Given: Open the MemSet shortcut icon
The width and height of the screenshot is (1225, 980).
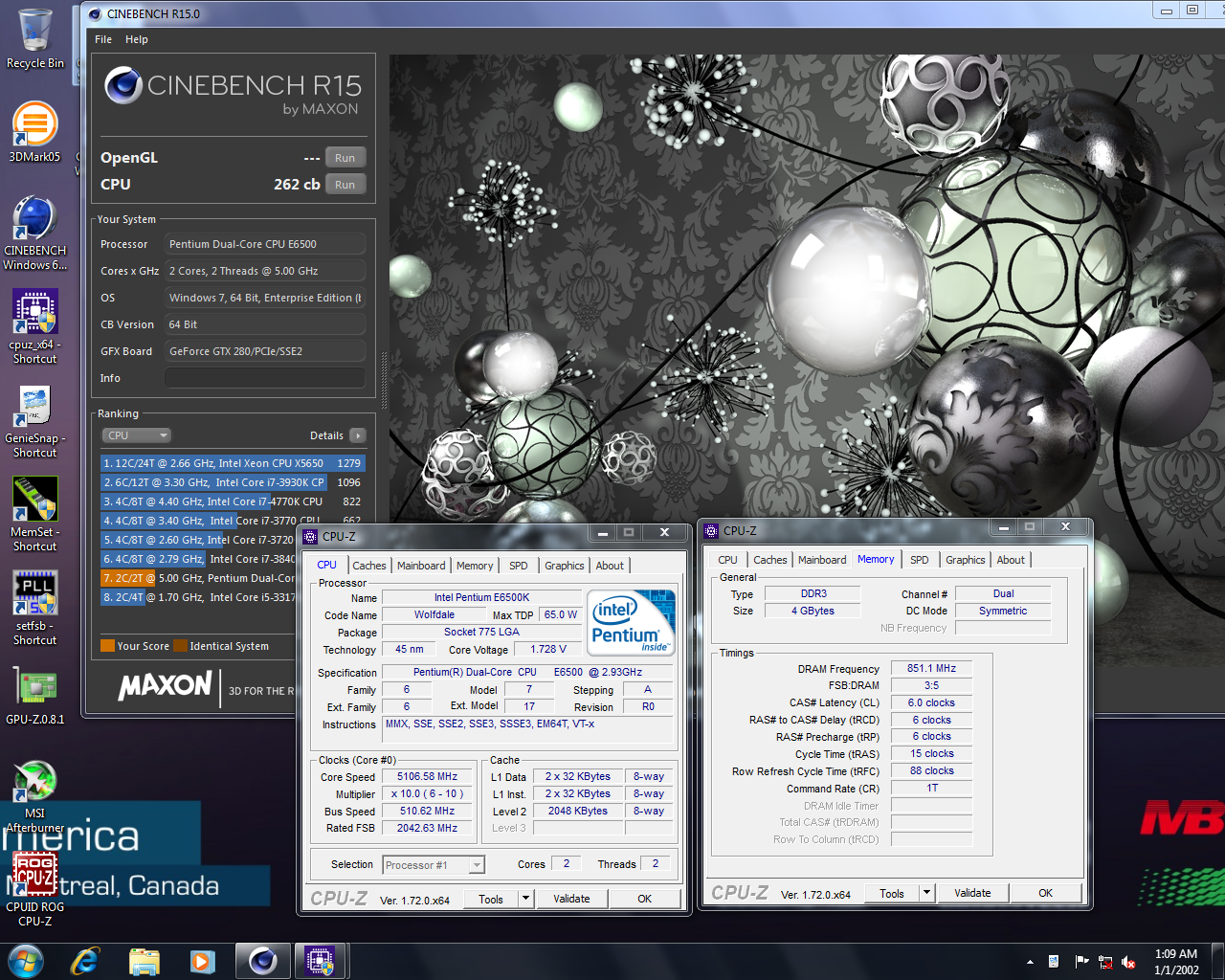Looking at the screenshot, I should tap(34, 514).
